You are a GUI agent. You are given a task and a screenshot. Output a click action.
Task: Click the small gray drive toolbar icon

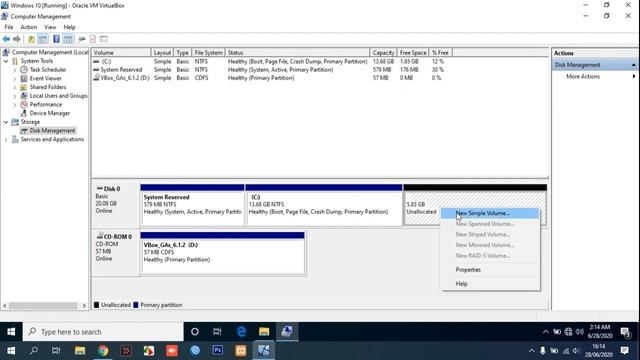pos(82,39)
